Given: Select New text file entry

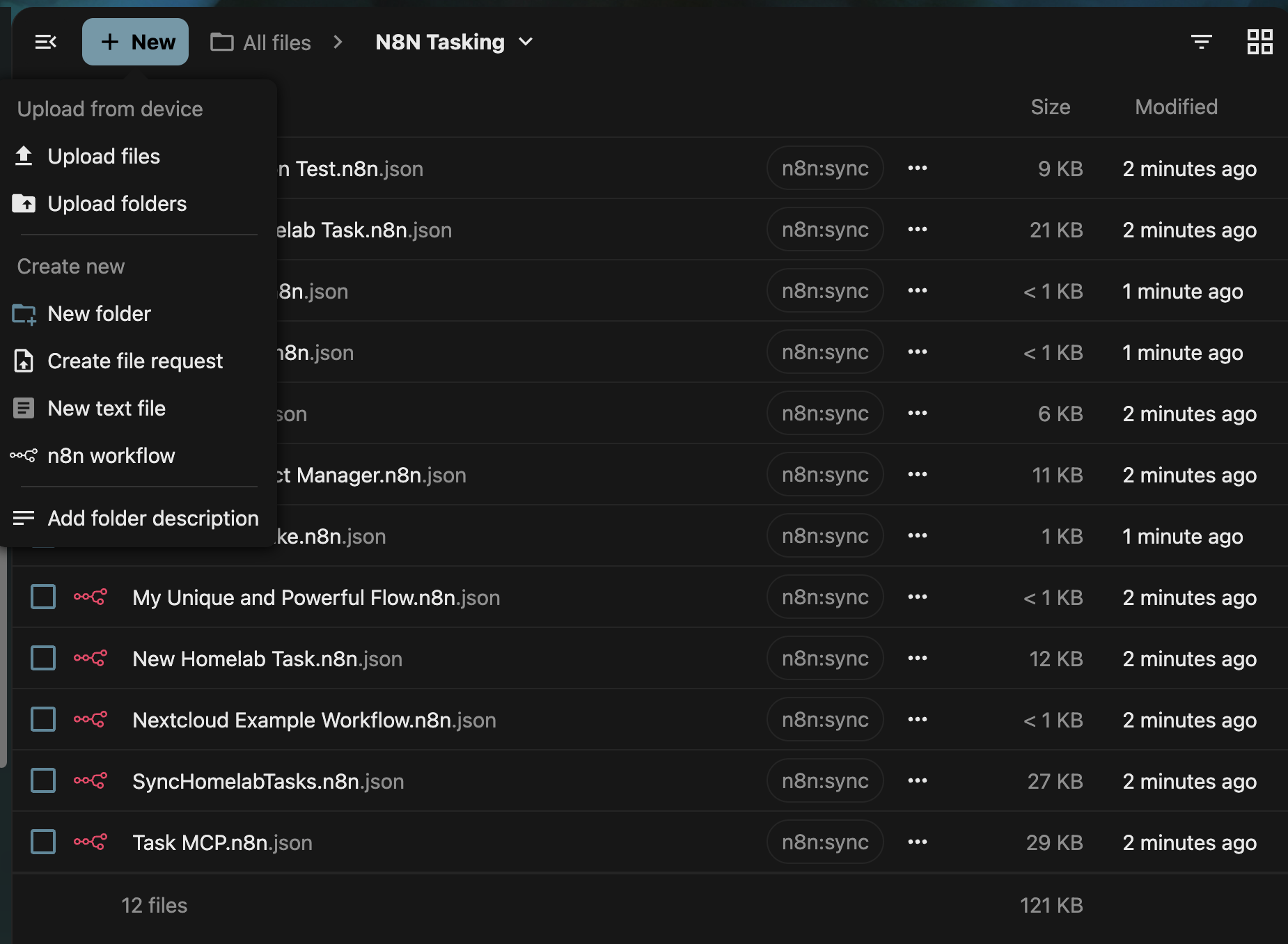Looking at the screenshot, I should 136,408.
